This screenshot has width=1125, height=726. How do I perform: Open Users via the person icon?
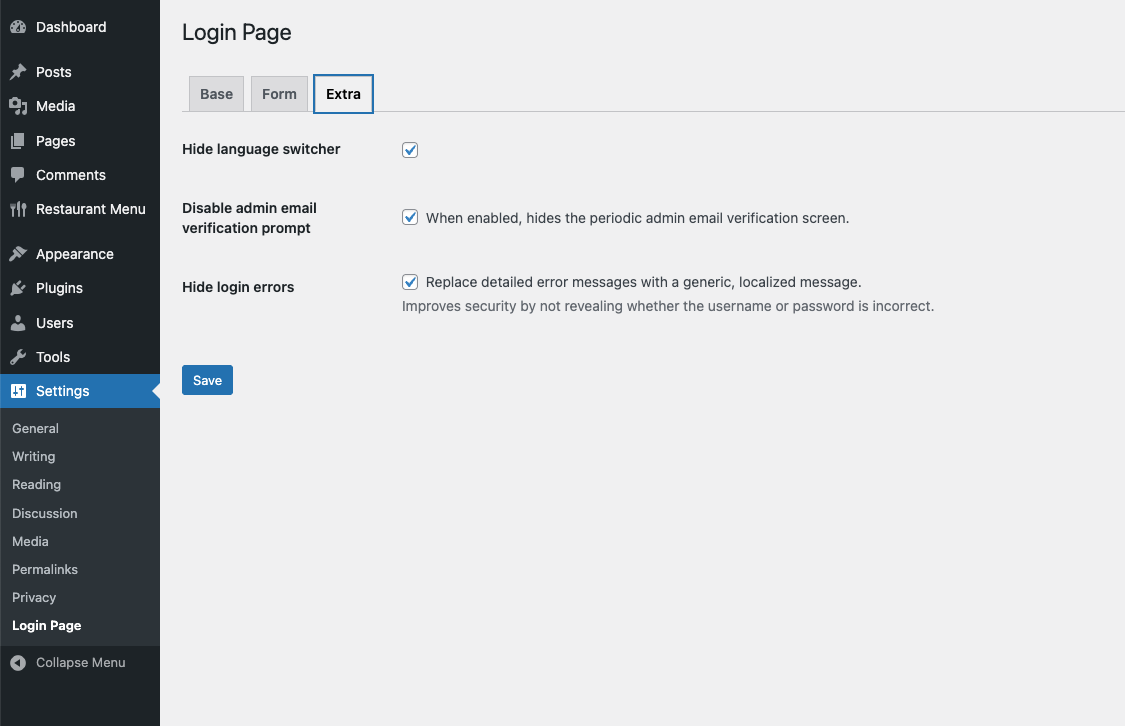pyautogui.click(x=18, y=322)
